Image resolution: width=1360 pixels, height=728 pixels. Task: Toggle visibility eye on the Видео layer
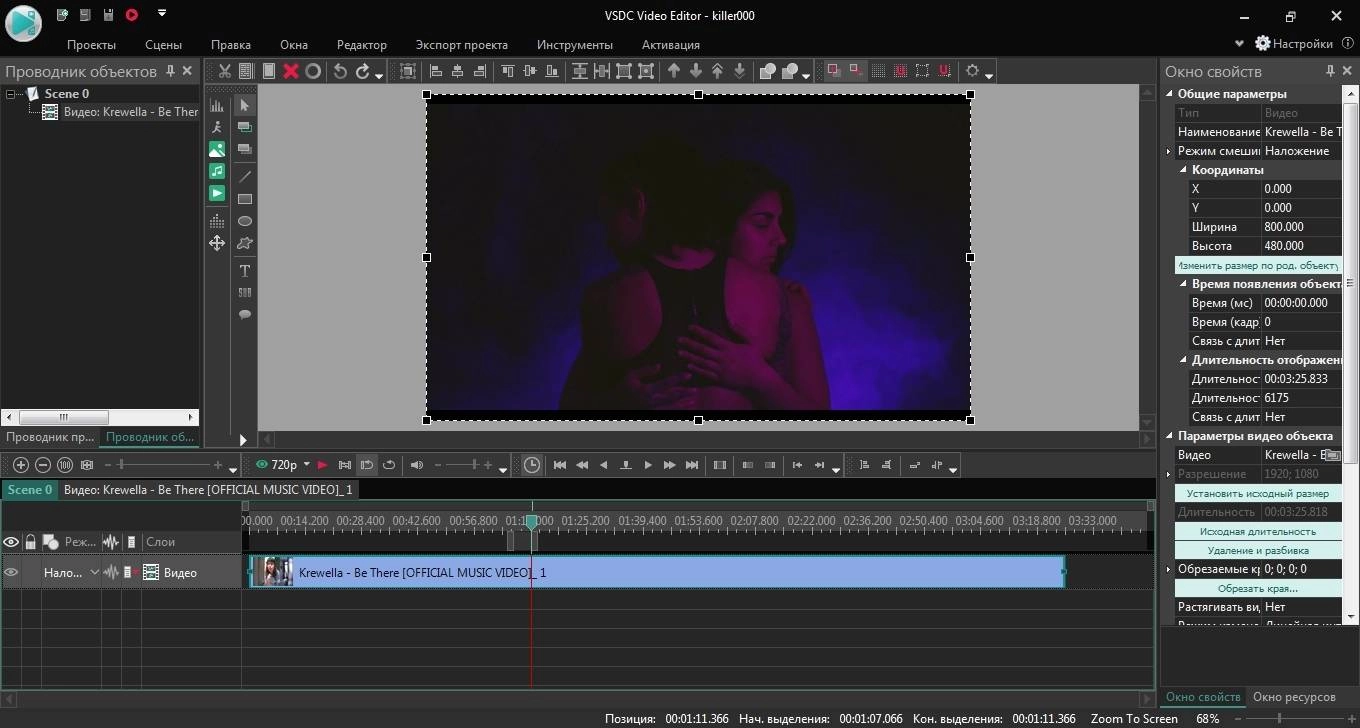point(11,573)
